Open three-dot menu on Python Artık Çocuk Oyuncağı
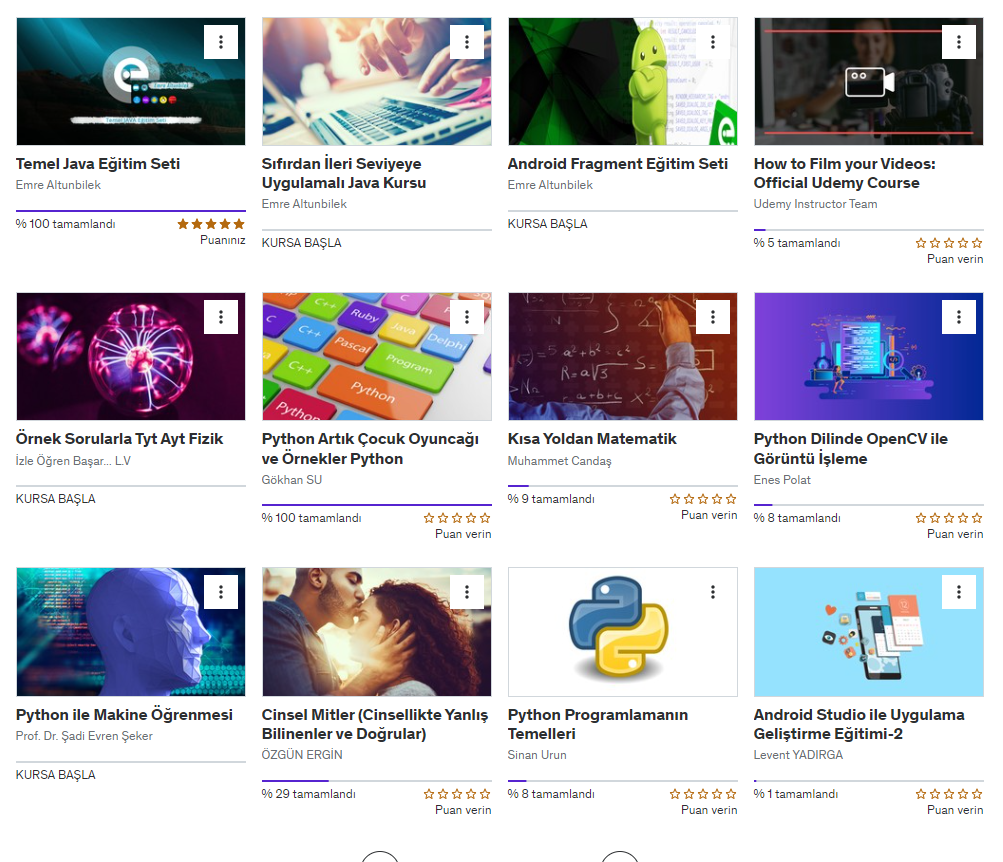 click(x=467, y=317)
